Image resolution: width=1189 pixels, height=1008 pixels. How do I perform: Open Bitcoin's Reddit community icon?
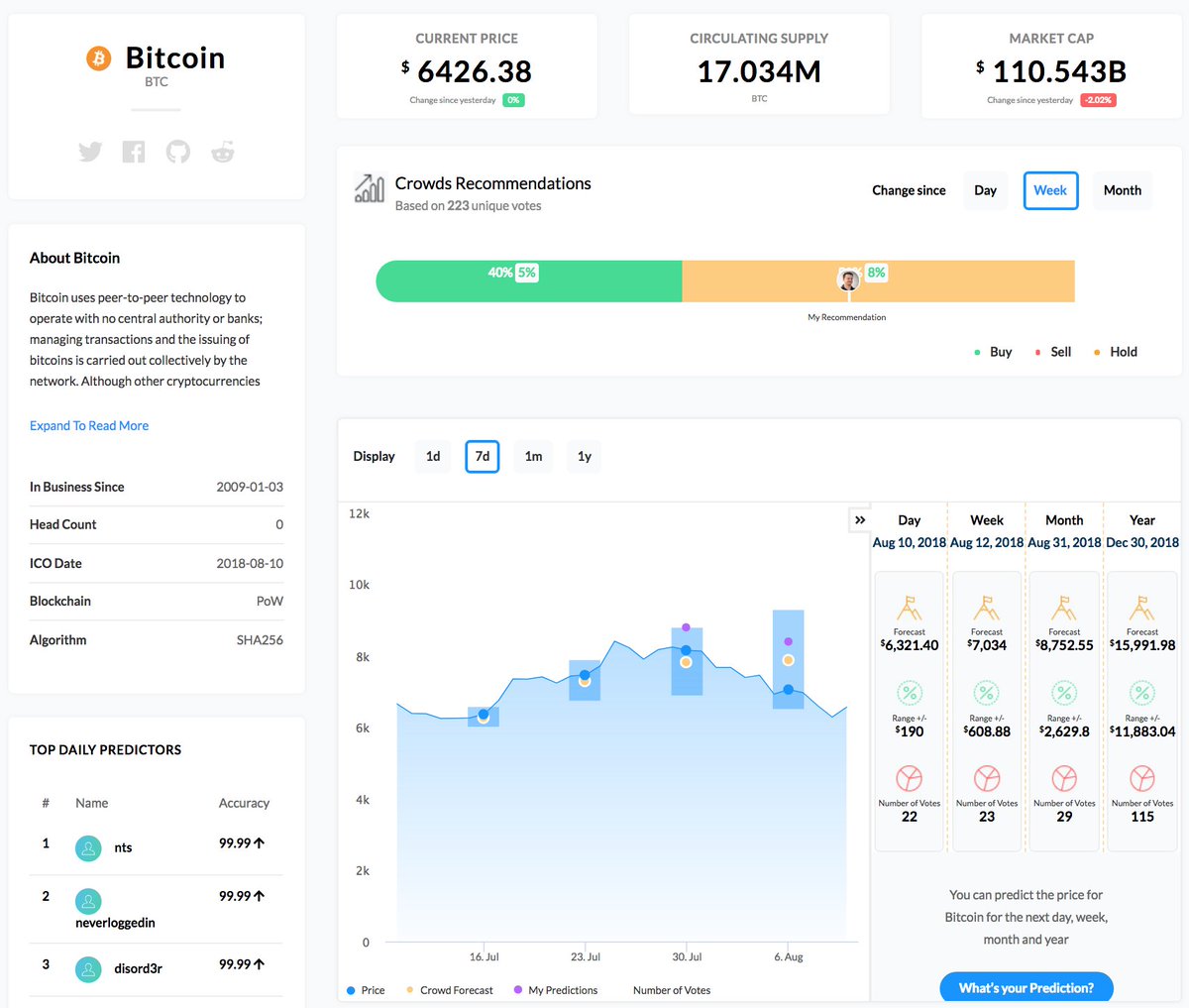pyautogui.click(x=222, y=152)
